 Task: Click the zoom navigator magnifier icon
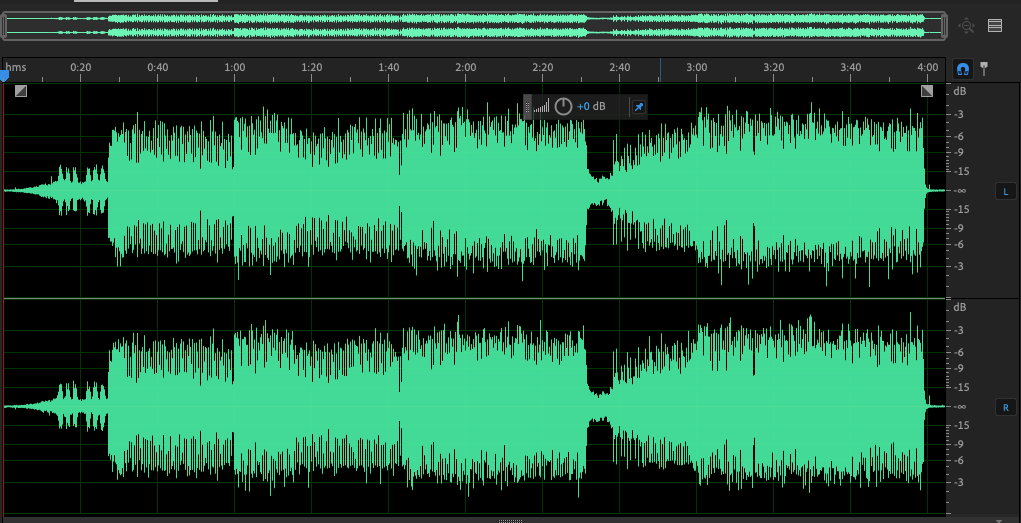coord(966,26)
